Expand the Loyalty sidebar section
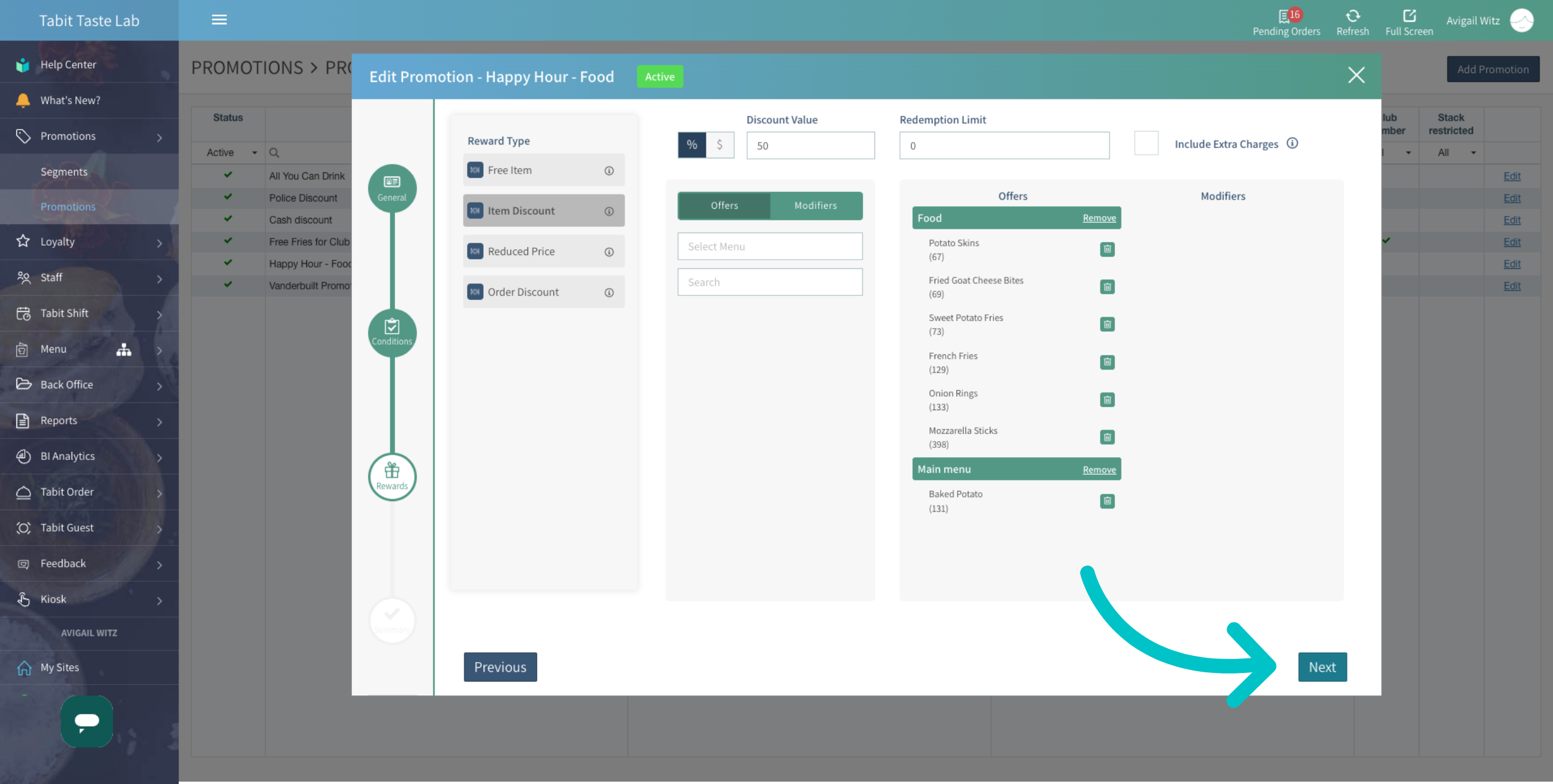 click(x=89, y=242)
